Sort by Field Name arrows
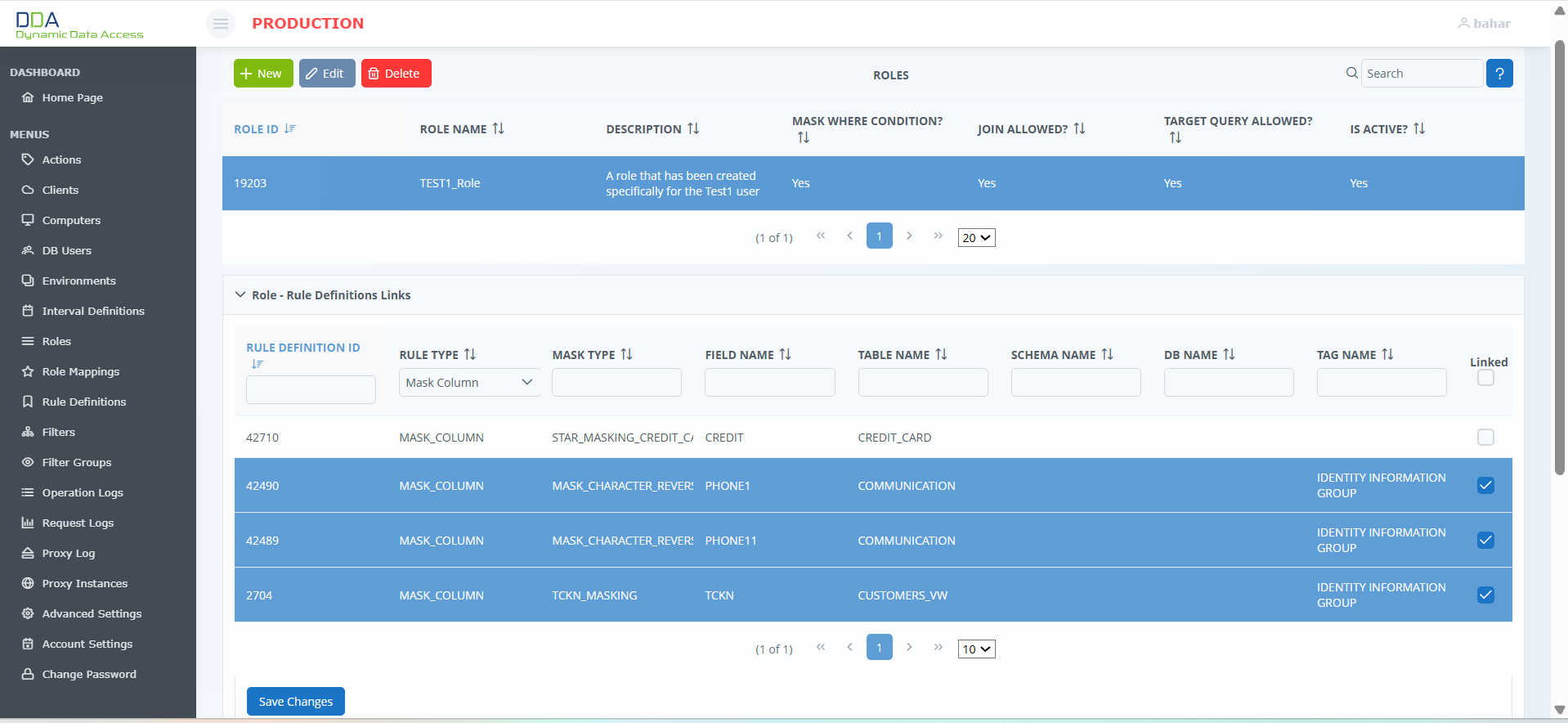The height and width of the screenshot is (723, 1568). (786, 354)
